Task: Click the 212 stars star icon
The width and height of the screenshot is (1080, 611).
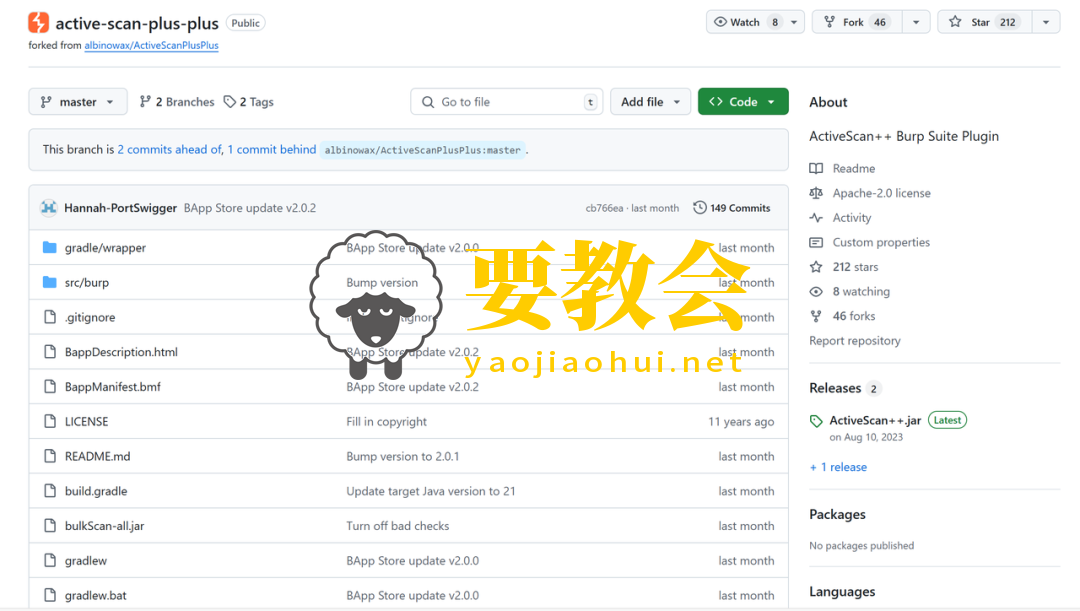Action: [x=816, y=267]
